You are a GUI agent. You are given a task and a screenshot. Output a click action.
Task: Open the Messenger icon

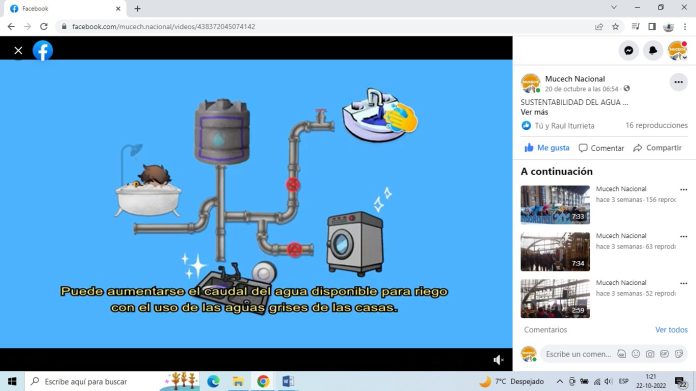click(x=629, y=51)
